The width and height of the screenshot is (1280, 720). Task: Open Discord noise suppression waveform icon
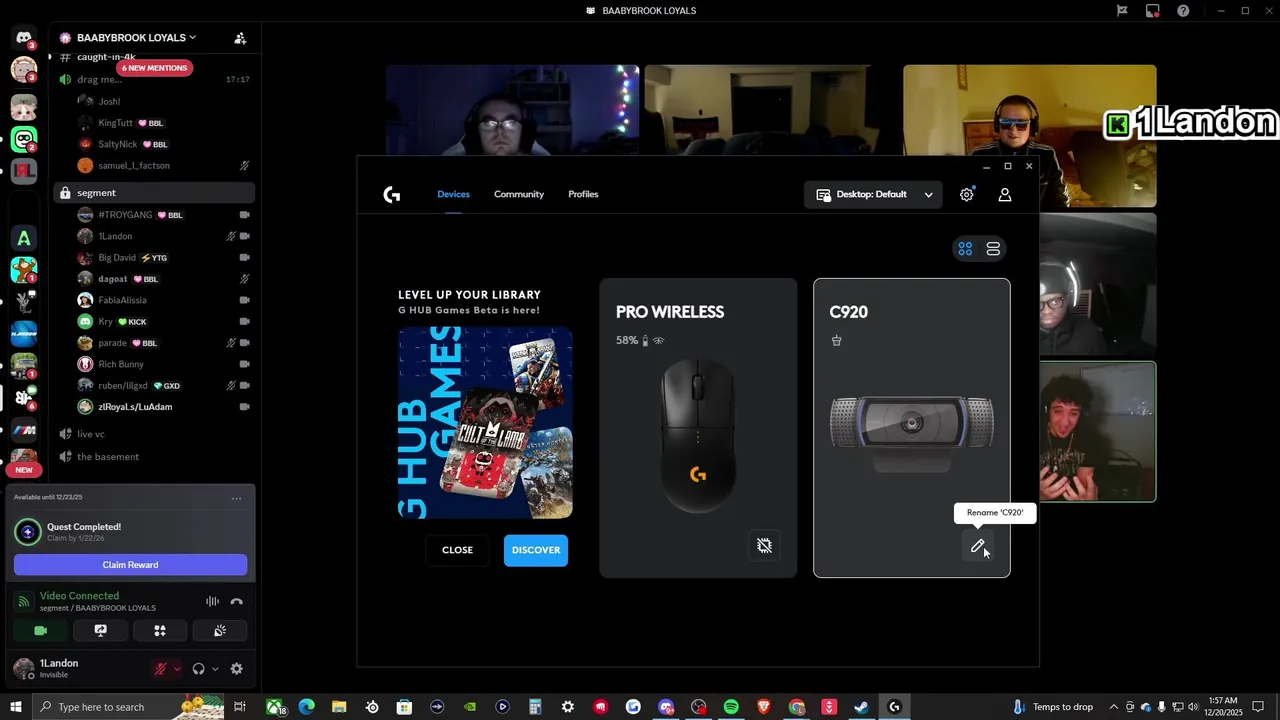(212, 602)
